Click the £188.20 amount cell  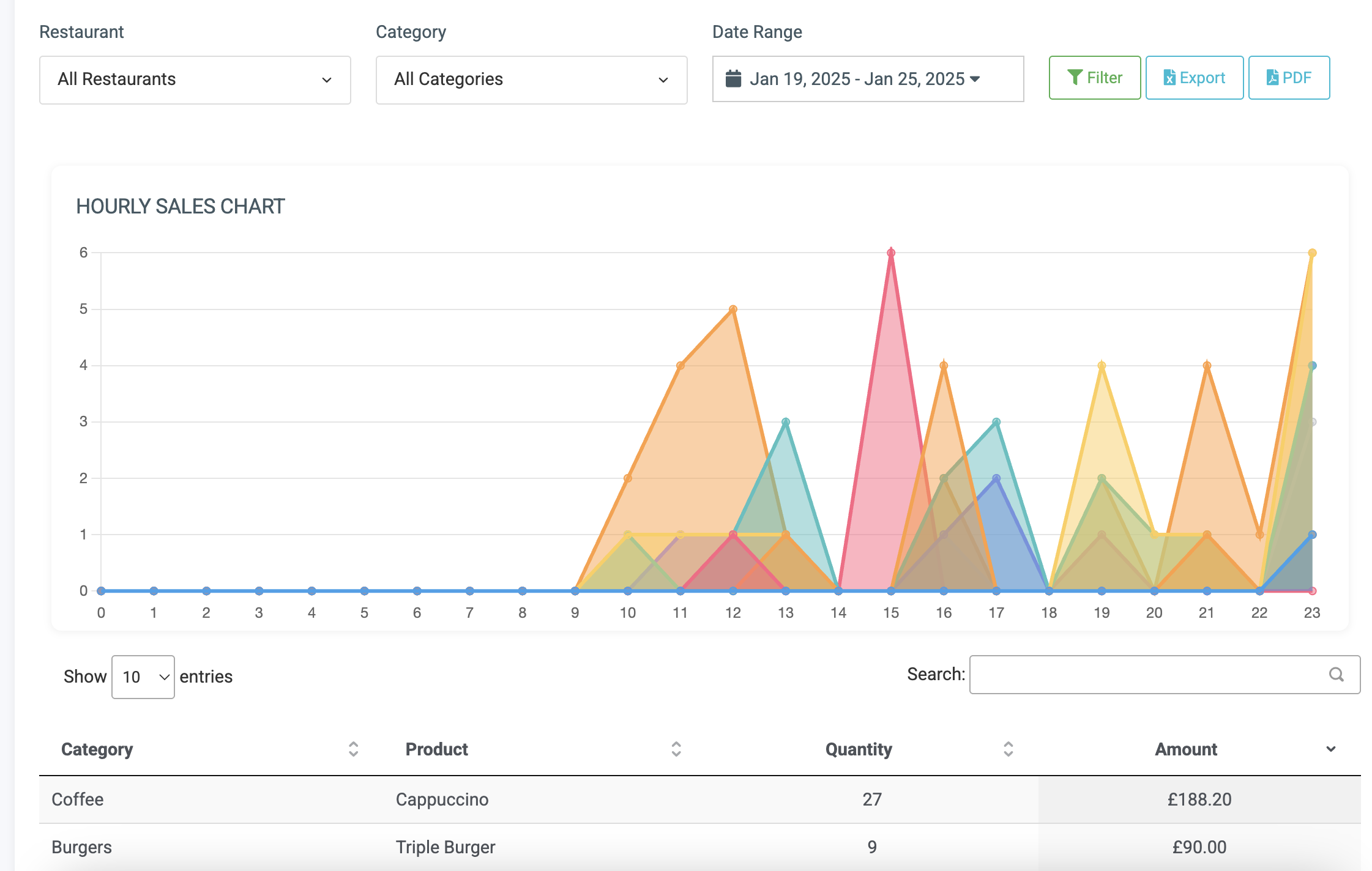pyautogui.click(x=1199, y=799)
